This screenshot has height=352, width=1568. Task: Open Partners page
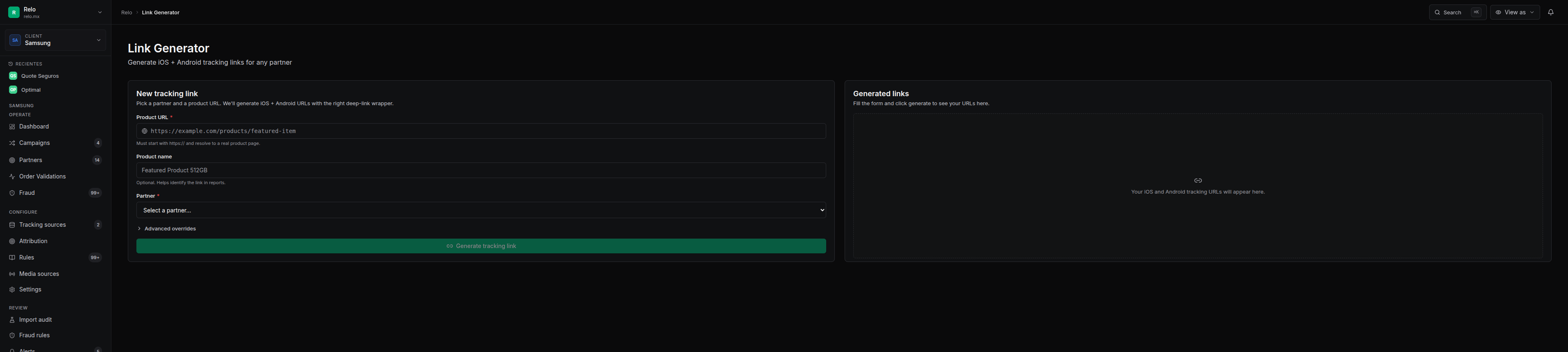[x=55, y=160]
